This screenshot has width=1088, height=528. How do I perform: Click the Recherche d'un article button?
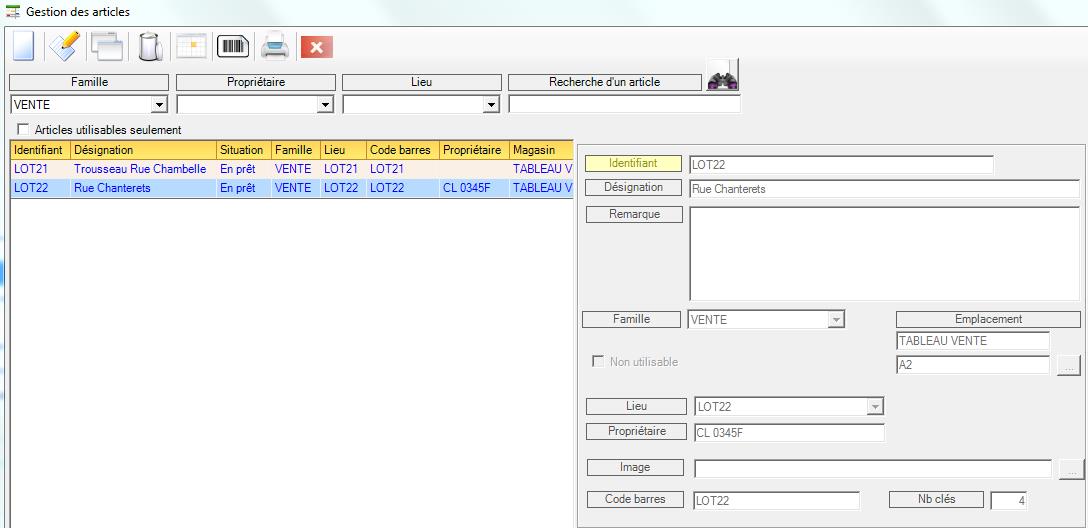(604, 82)
